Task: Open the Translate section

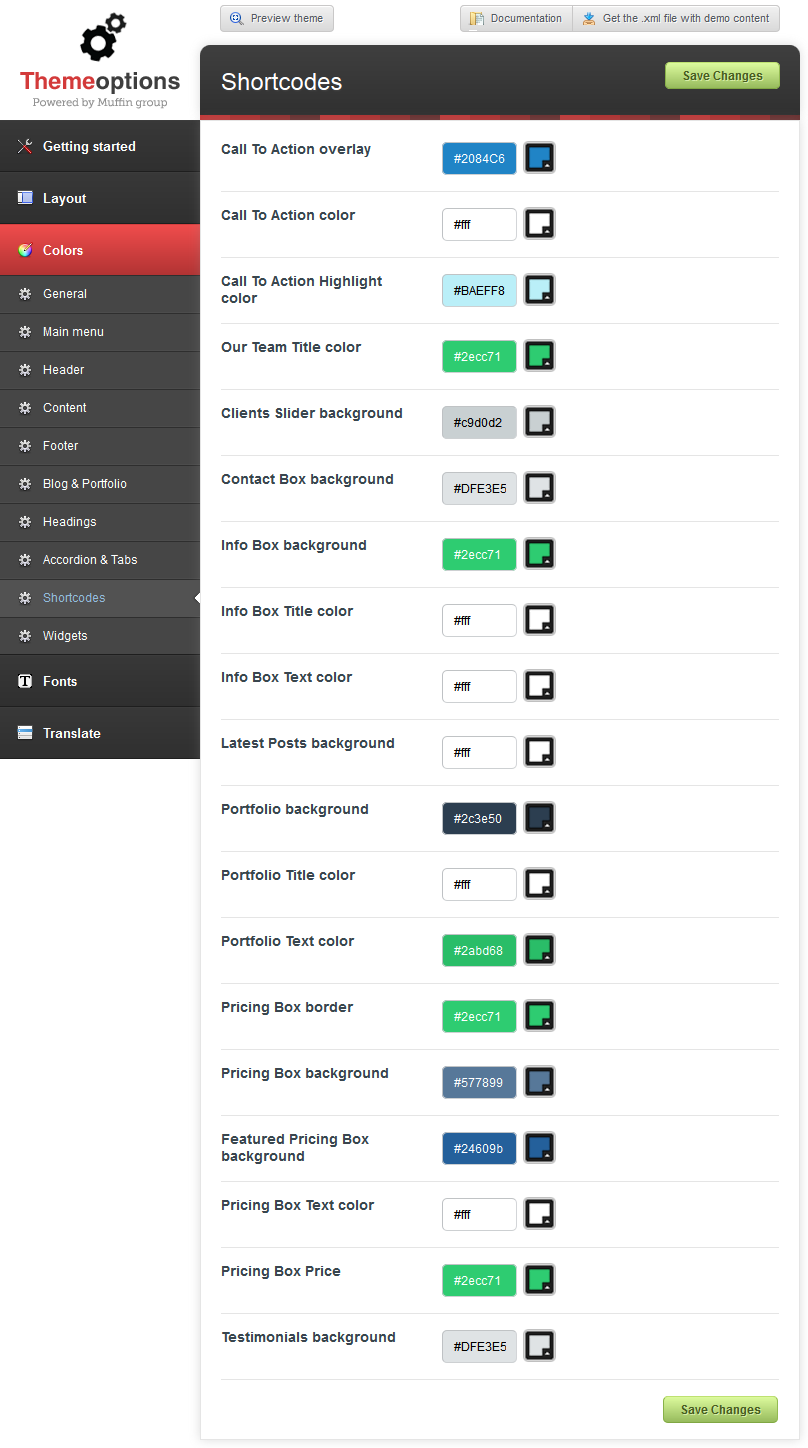Action: pyautogui.click(x=100, y=733)
